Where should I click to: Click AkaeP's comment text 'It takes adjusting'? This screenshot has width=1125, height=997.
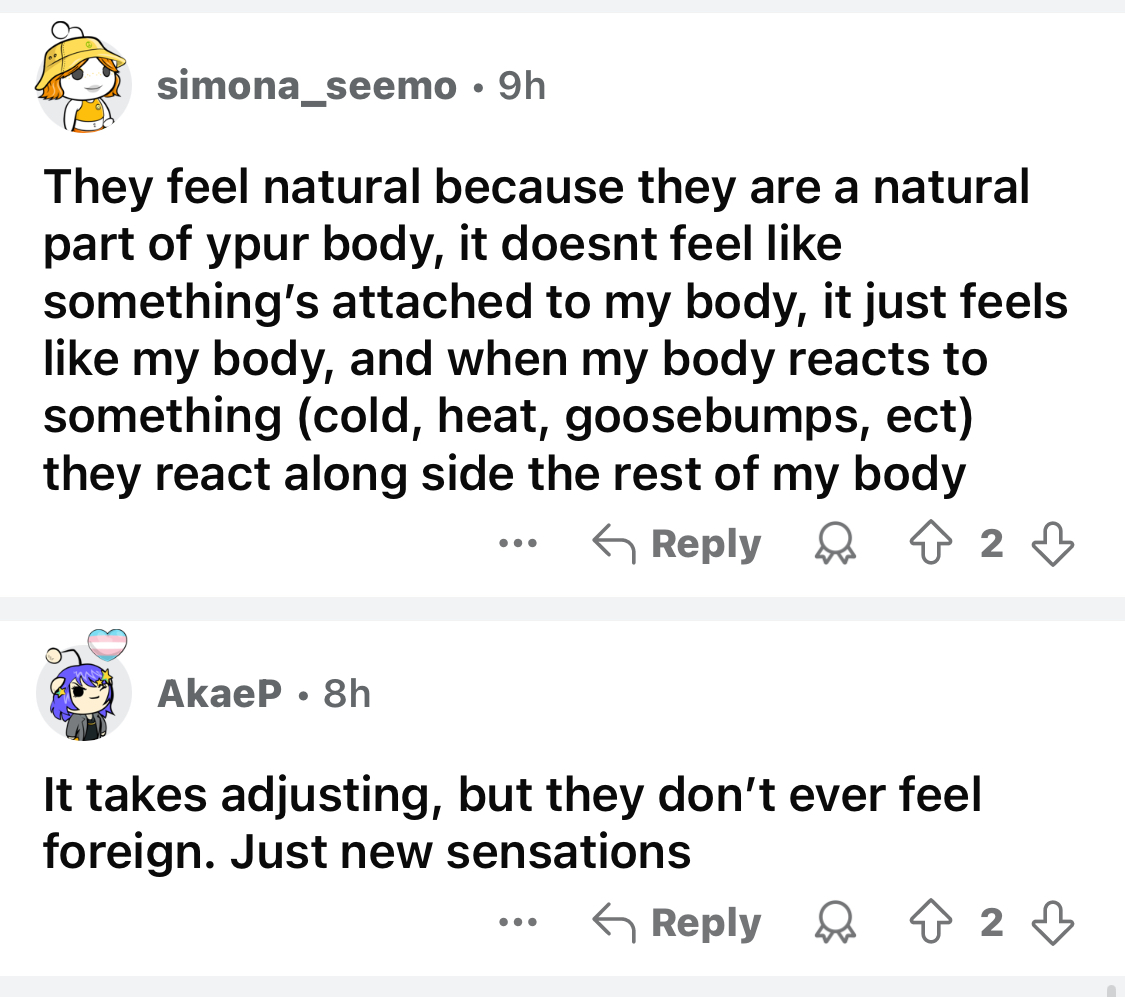(x=510, y=823)
